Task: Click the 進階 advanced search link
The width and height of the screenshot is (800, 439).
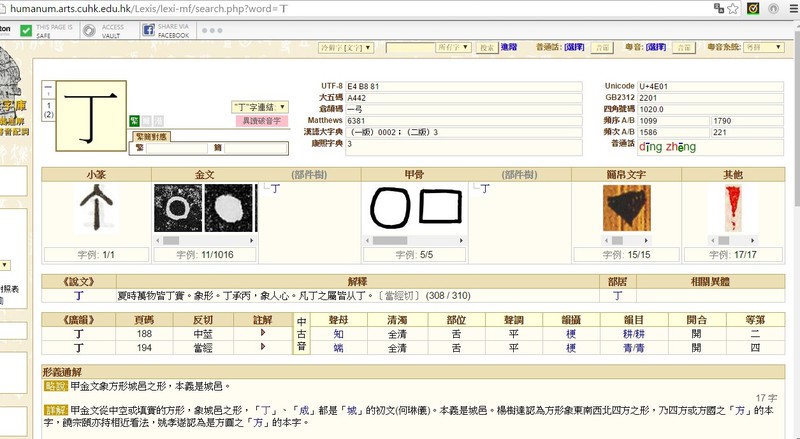Action: click(x=509, y=47)
